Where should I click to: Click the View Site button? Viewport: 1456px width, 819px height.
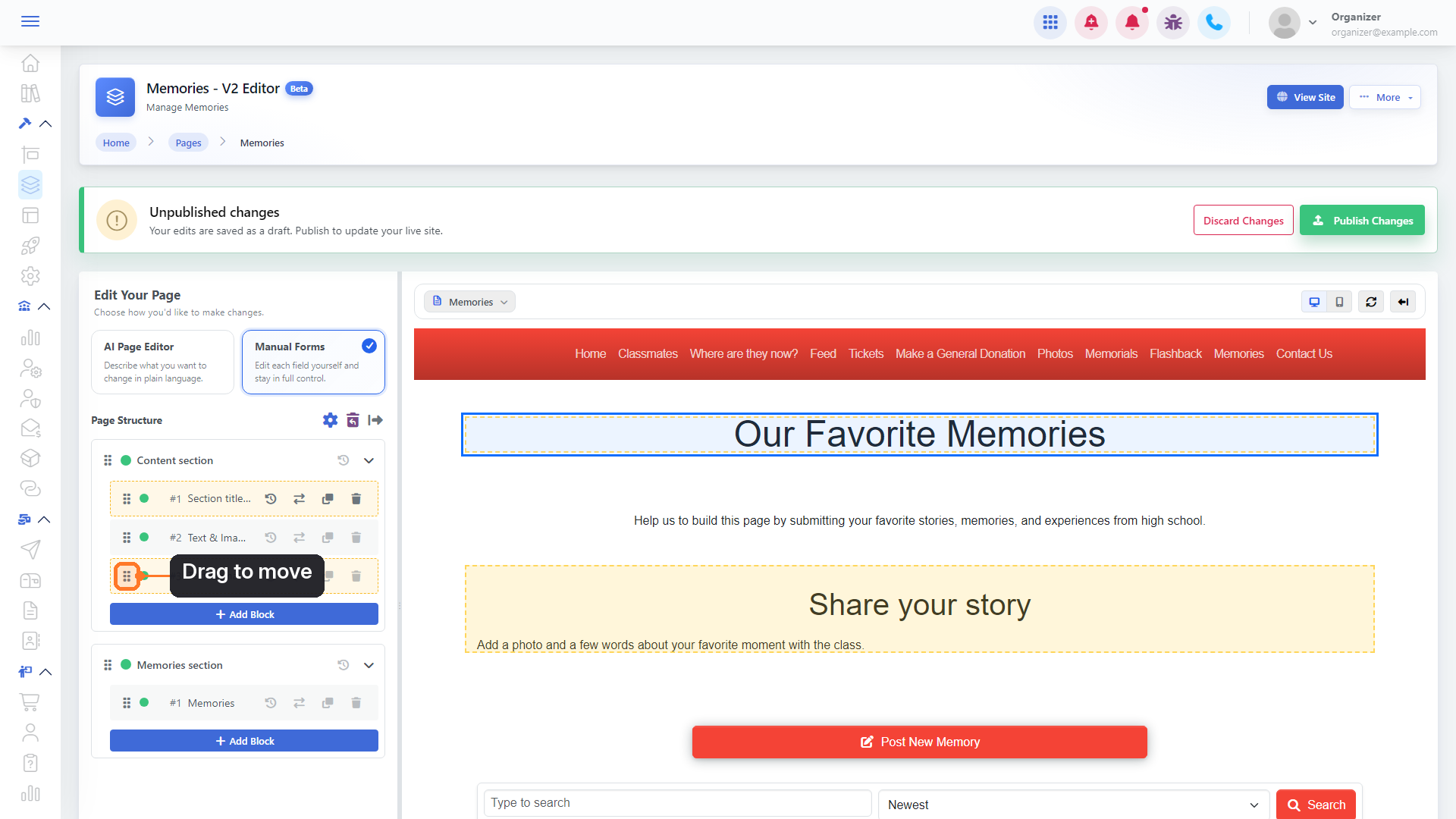coord(1305,97)
